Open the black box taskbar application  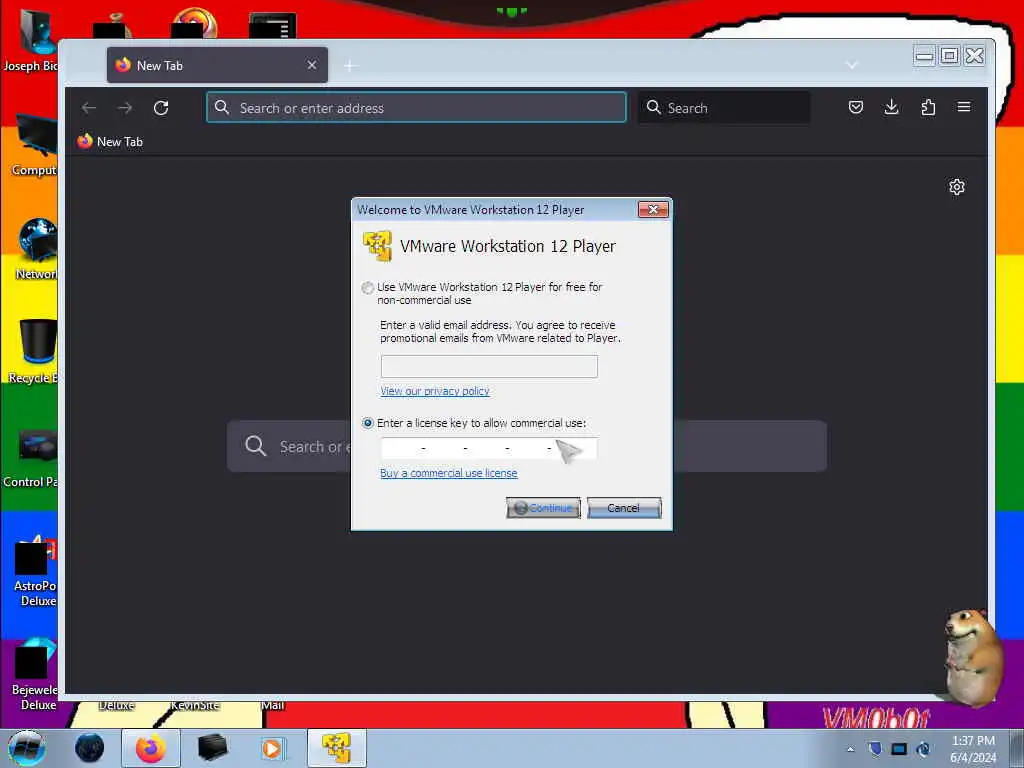pos(212,748)
